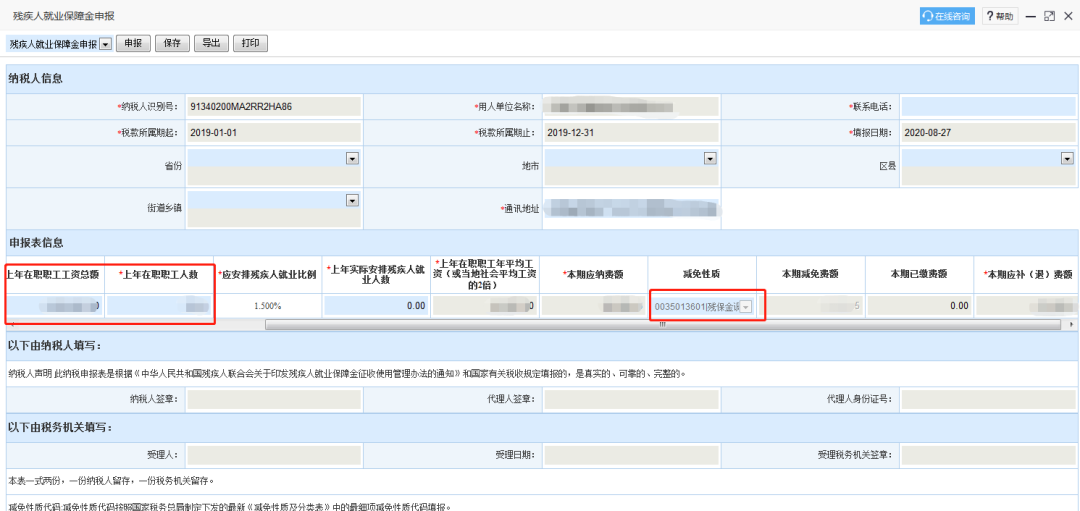Image resolution: width=1080 pixels, height=511 pixels.
Task: Click the 本期减免费额 value cell
Action: [811, 306]
